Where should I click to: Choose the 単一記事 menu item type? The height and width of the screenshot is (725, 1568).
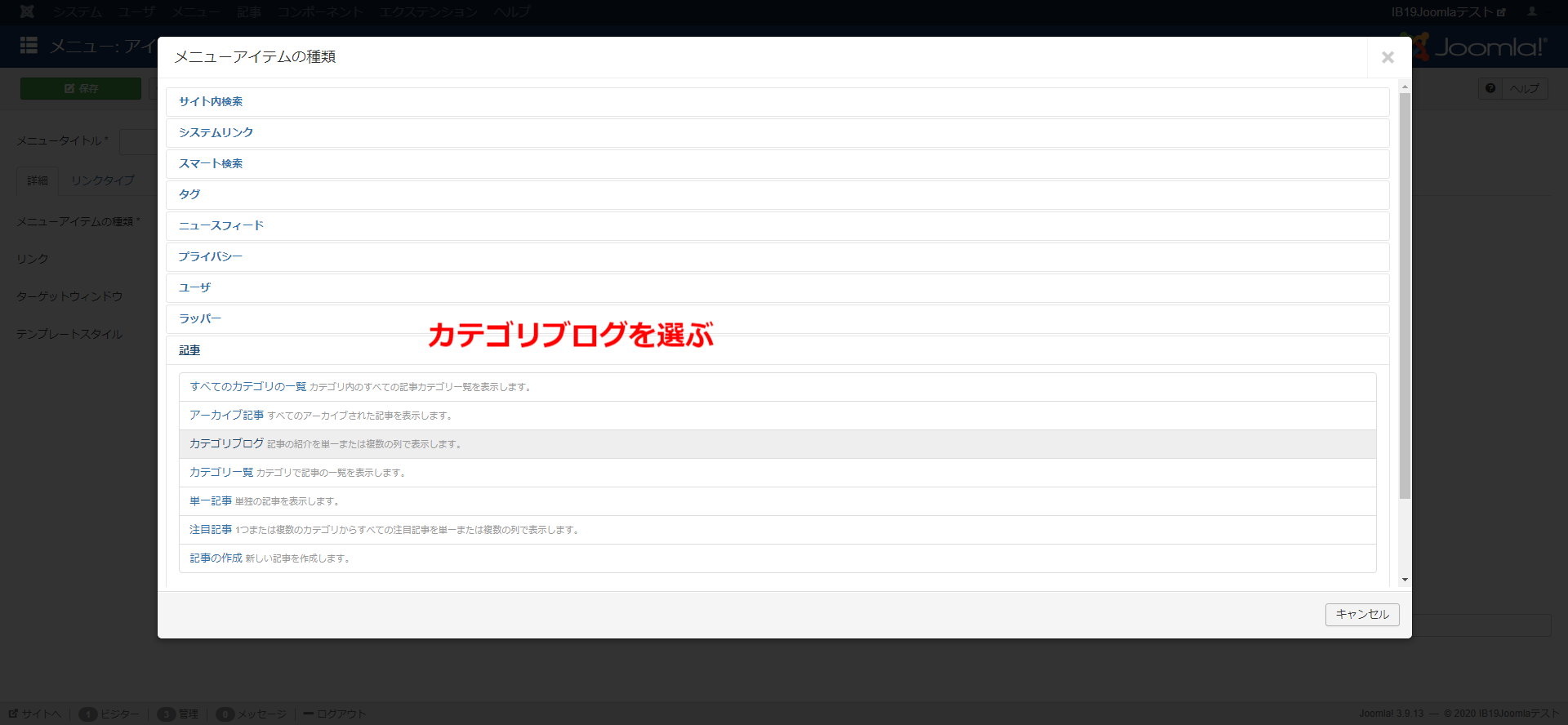coord(211,500)
